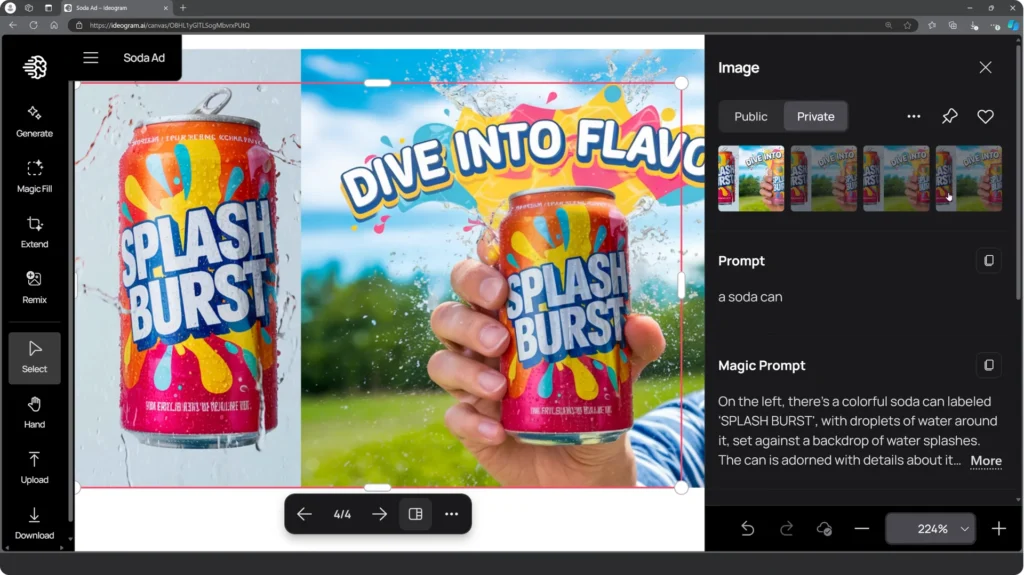This screenshot has width=1024, height=575.
Task: Activate the Select tool
Action: click(34, 357)
